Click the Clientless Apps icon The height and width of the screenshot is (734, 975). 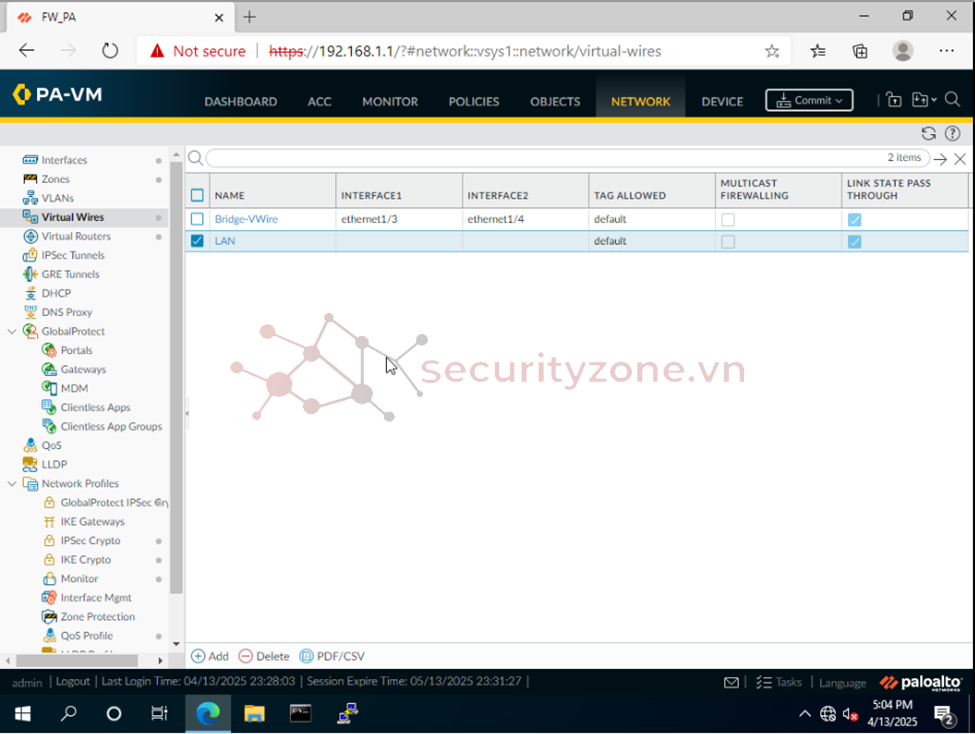coord(49,407)
